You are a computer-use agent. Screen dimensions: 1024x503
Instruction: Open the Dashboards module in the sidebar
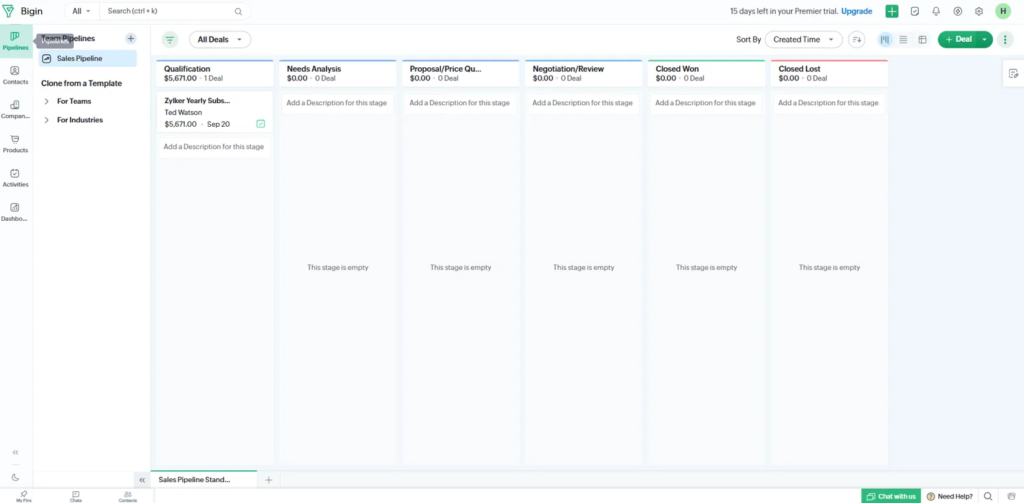click(15, 212)
